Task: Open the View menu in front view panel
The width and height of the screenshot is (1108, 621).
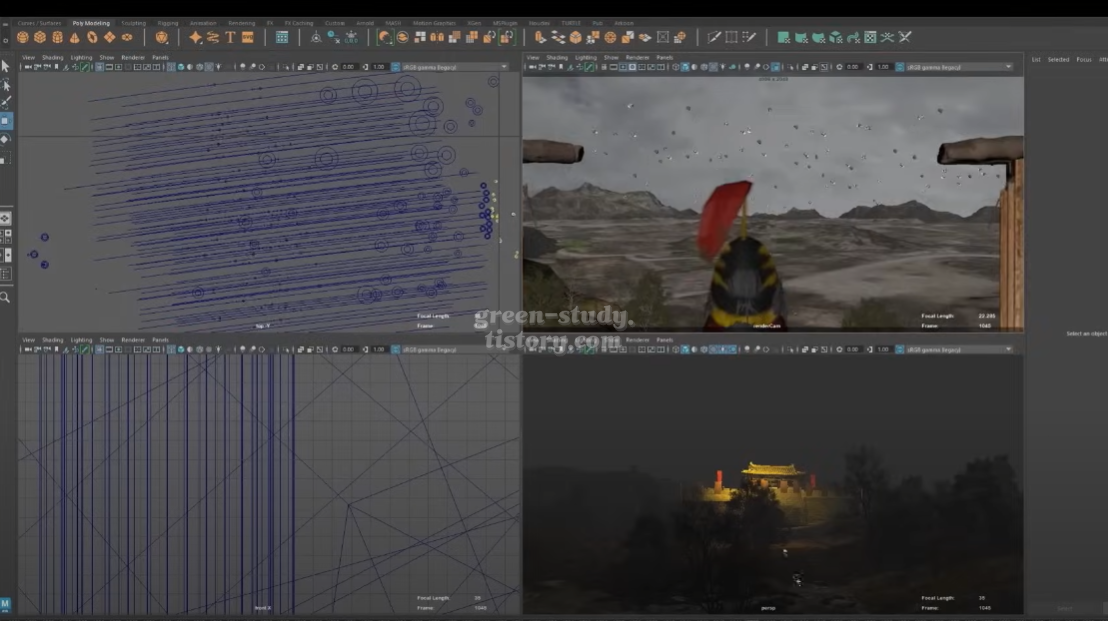Action: tap(28, 340)
